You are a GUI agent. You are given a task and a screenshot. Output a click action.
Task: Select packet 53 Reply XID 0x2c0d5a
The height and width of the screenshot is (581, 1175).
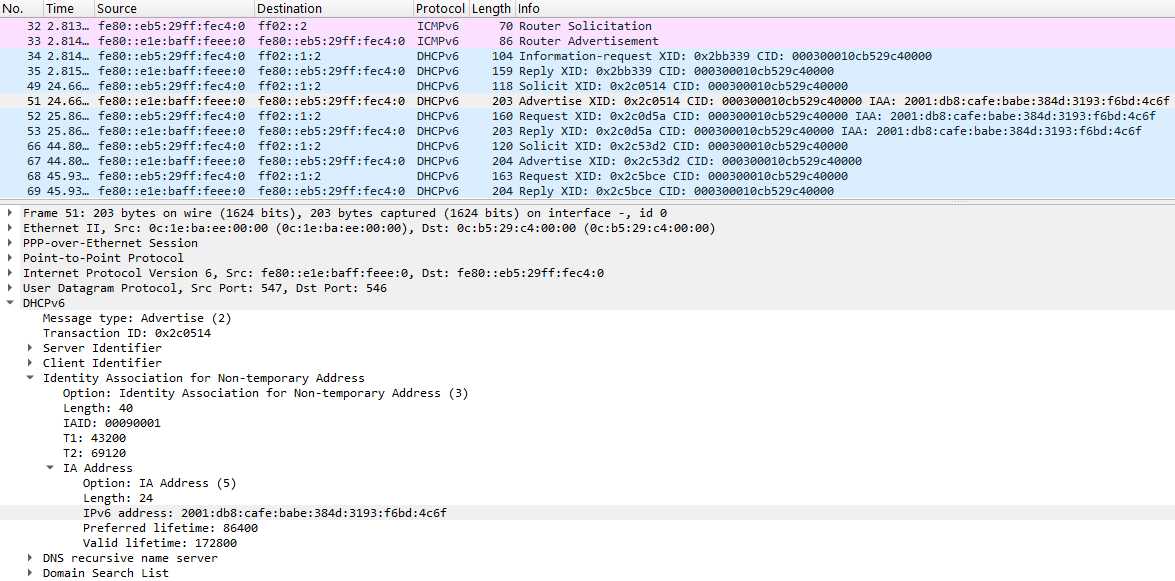coord(588,131)
